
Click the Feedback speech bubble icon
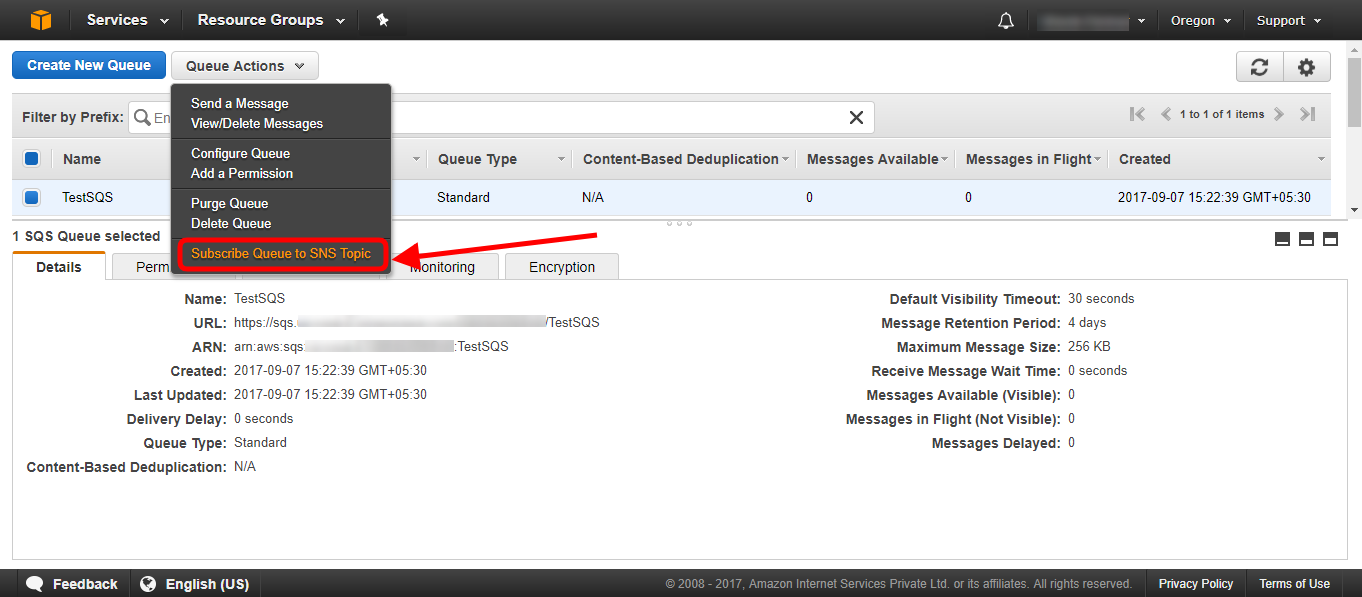34,584
